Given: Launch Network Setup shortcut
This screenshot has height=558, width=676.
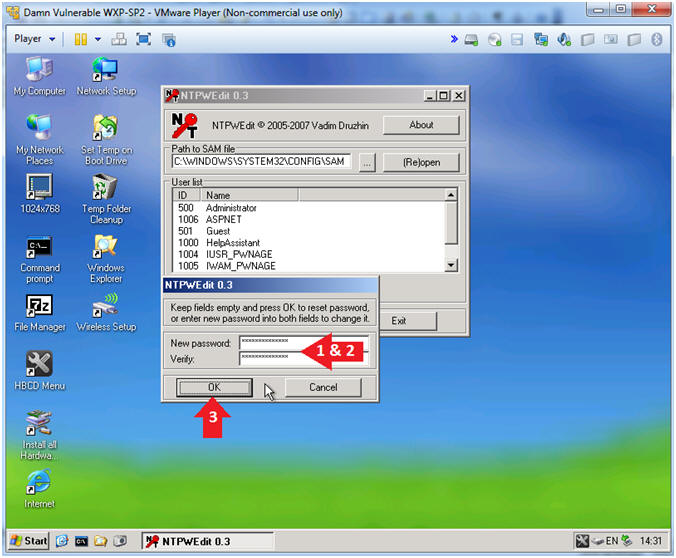Looking at the screenshot, I should (106, 76).
